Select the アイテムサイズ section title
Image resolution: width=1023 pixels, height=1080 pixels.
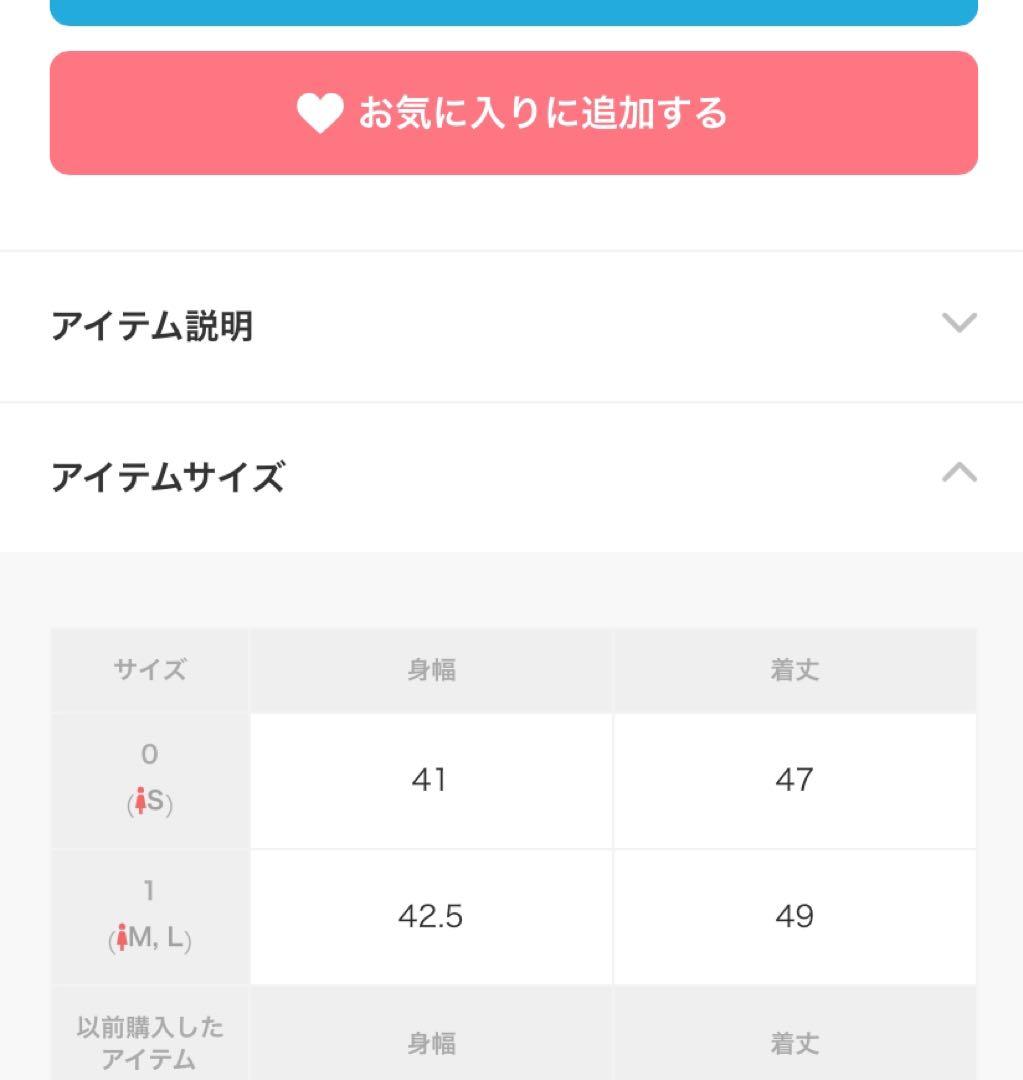pos(167,477)
